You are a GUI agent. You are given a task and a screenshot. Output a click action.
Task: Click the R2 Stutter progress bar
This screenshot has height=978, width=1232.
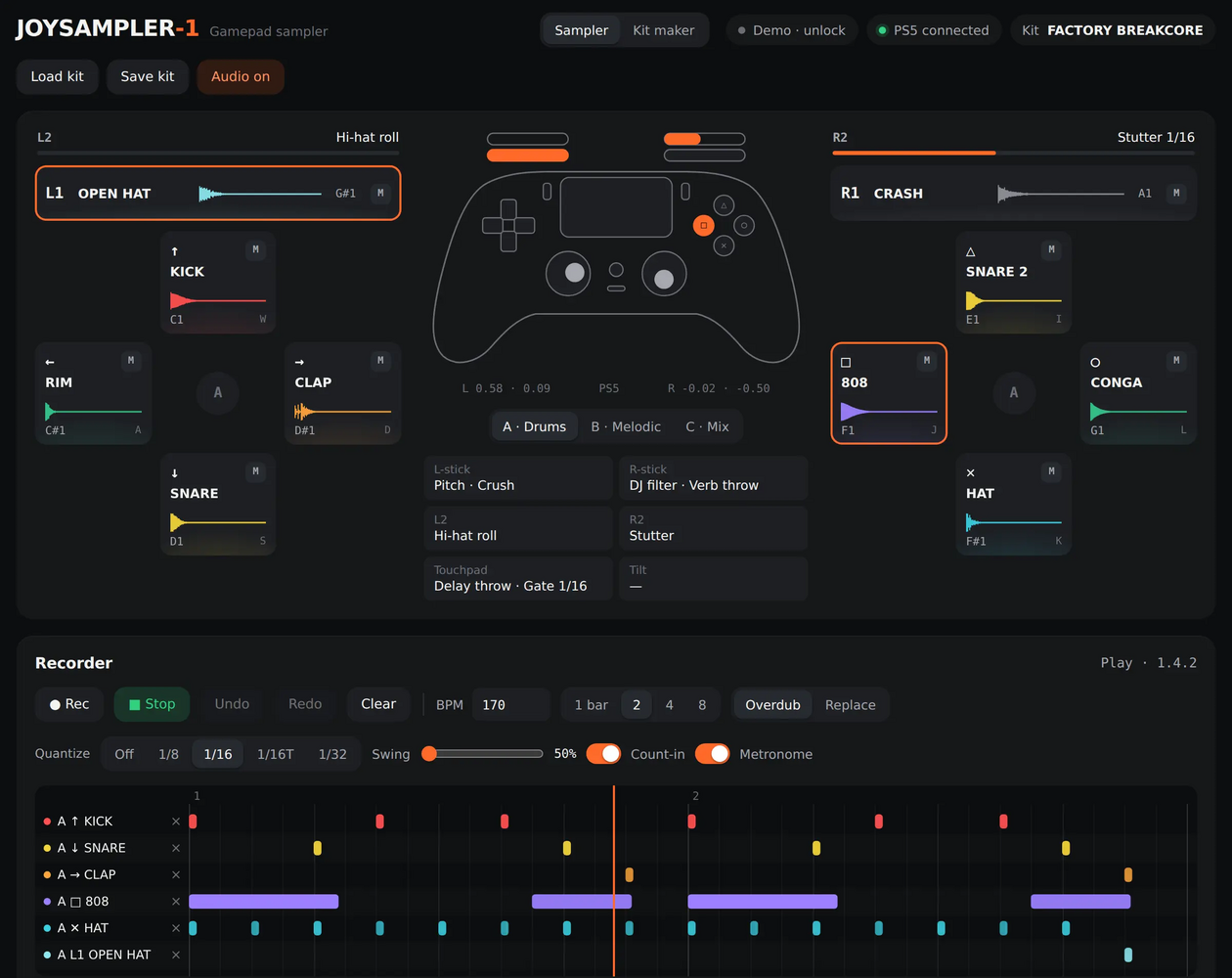1014,153
